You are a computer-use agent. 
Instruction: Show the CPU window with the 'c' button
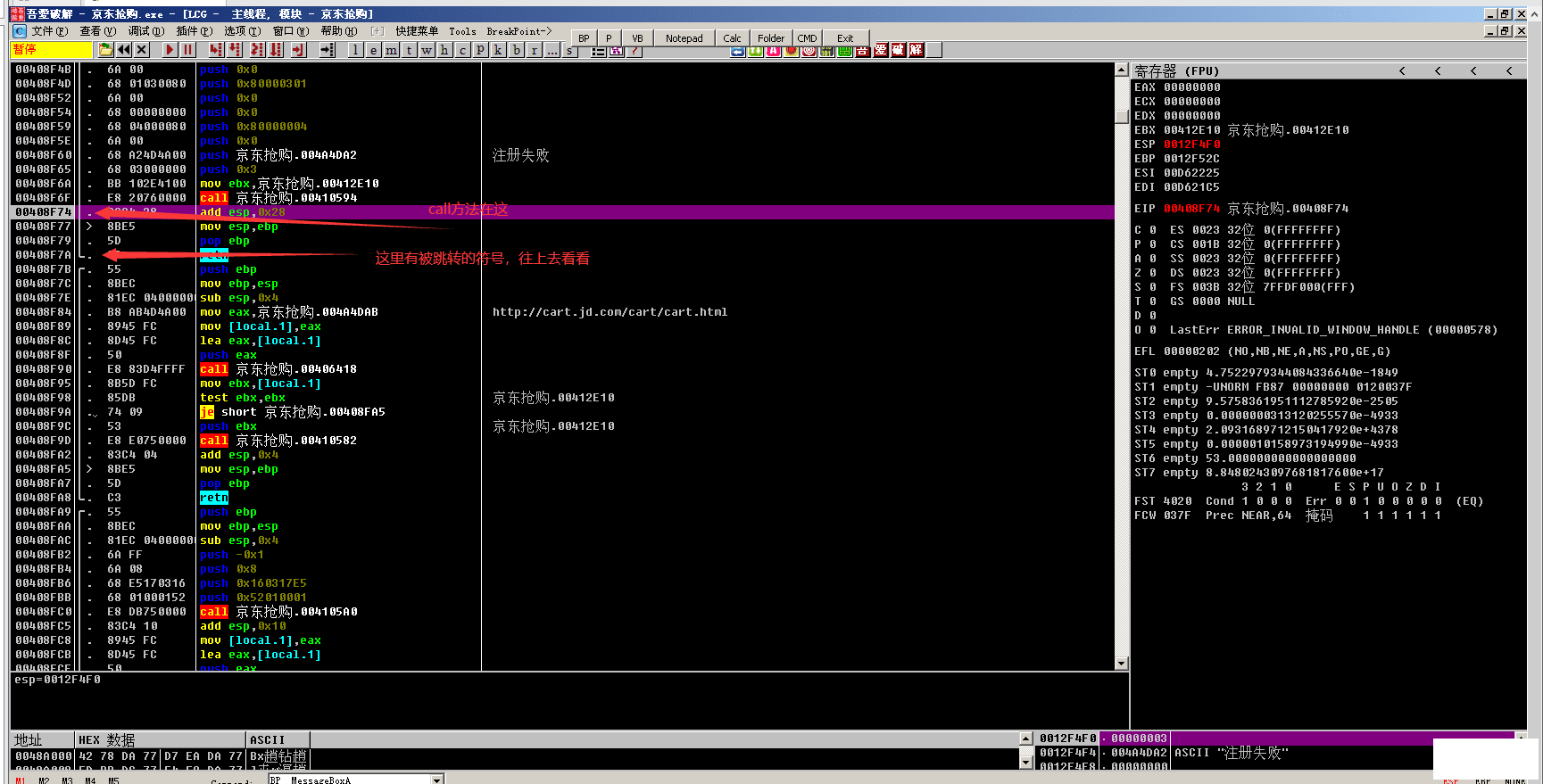(462, 50)
